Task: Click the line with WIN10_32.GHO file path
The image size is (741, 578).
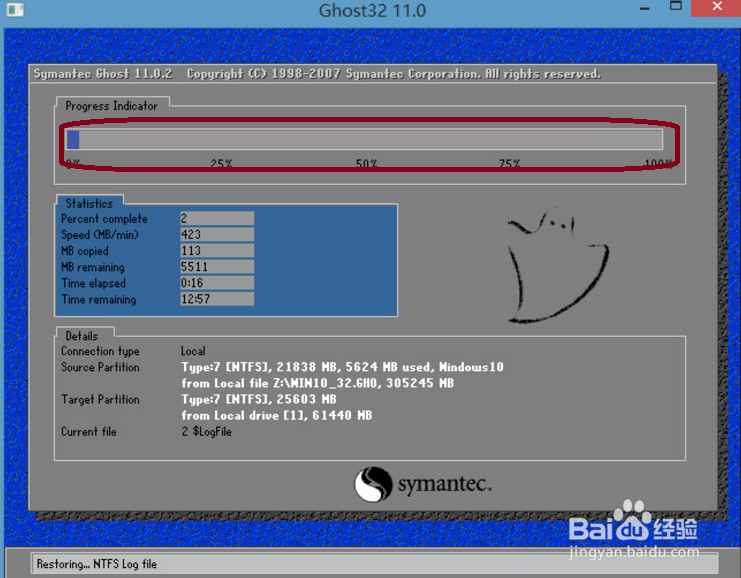Action: 318,383
